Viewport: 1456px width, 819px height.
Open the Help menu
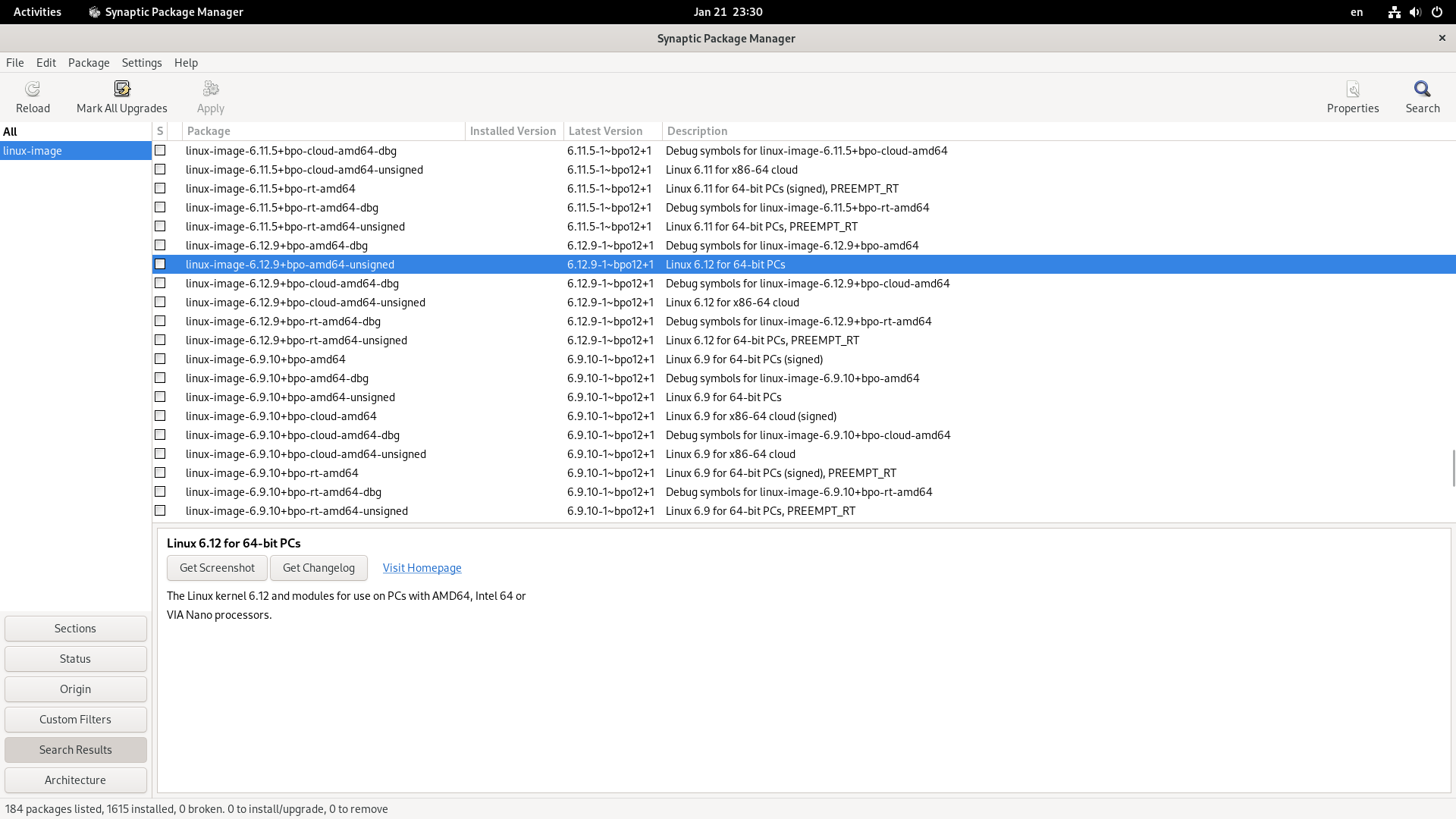pyautogui.click(x=186, y=63)
